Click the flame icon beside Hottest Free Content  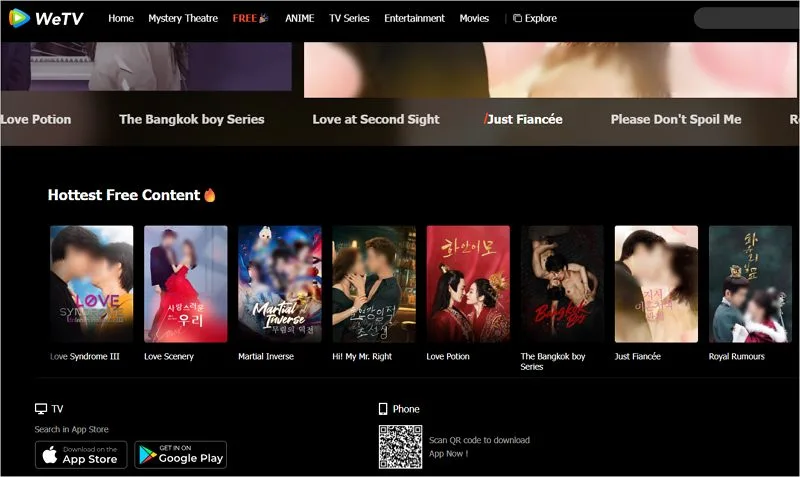210,195
